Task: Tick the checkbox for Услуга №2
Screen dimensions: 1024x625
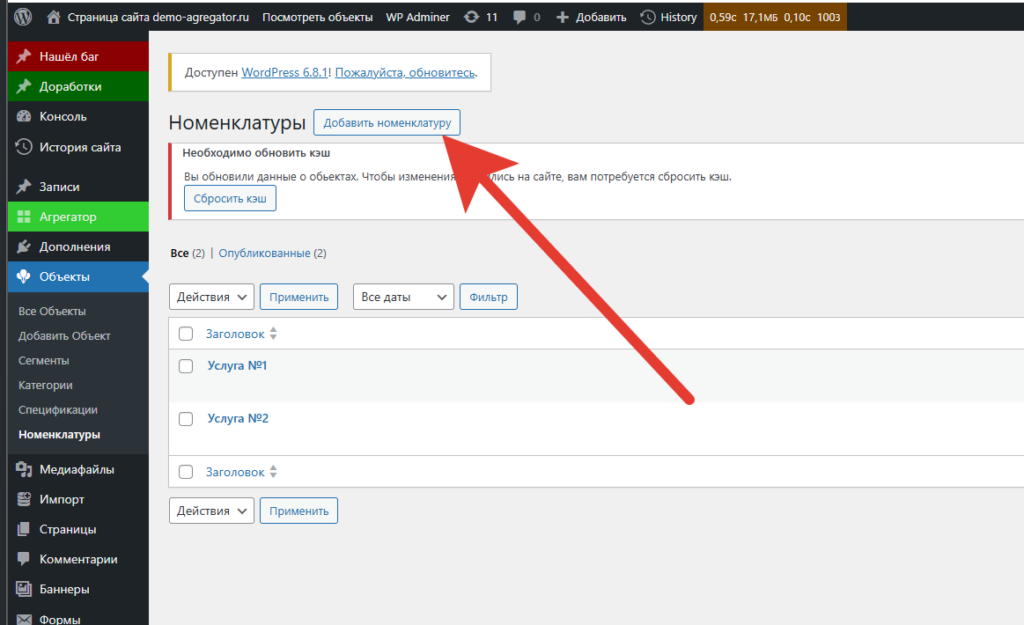Action: tap(185, 419)
